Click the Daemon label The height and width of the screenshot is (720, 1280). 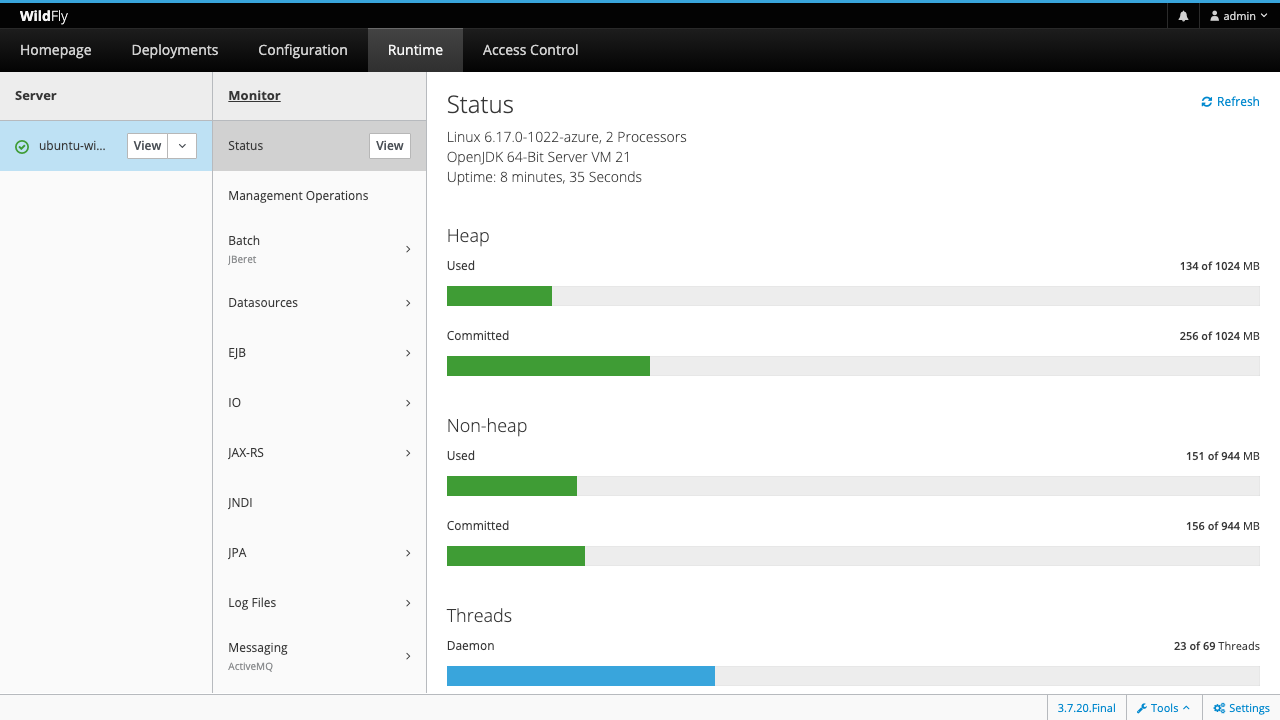click(x=471, y=646)
